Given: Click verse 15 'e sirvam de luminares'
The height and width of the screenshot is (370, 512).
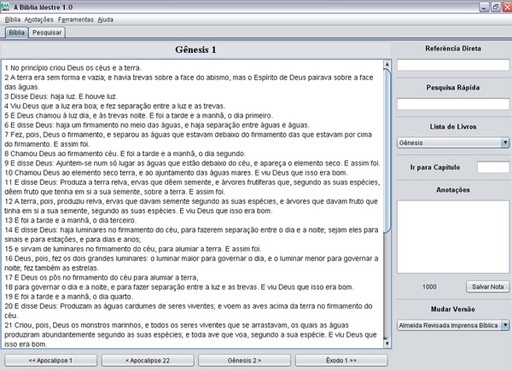Looking at the screenshot, I should pos(133,249).
